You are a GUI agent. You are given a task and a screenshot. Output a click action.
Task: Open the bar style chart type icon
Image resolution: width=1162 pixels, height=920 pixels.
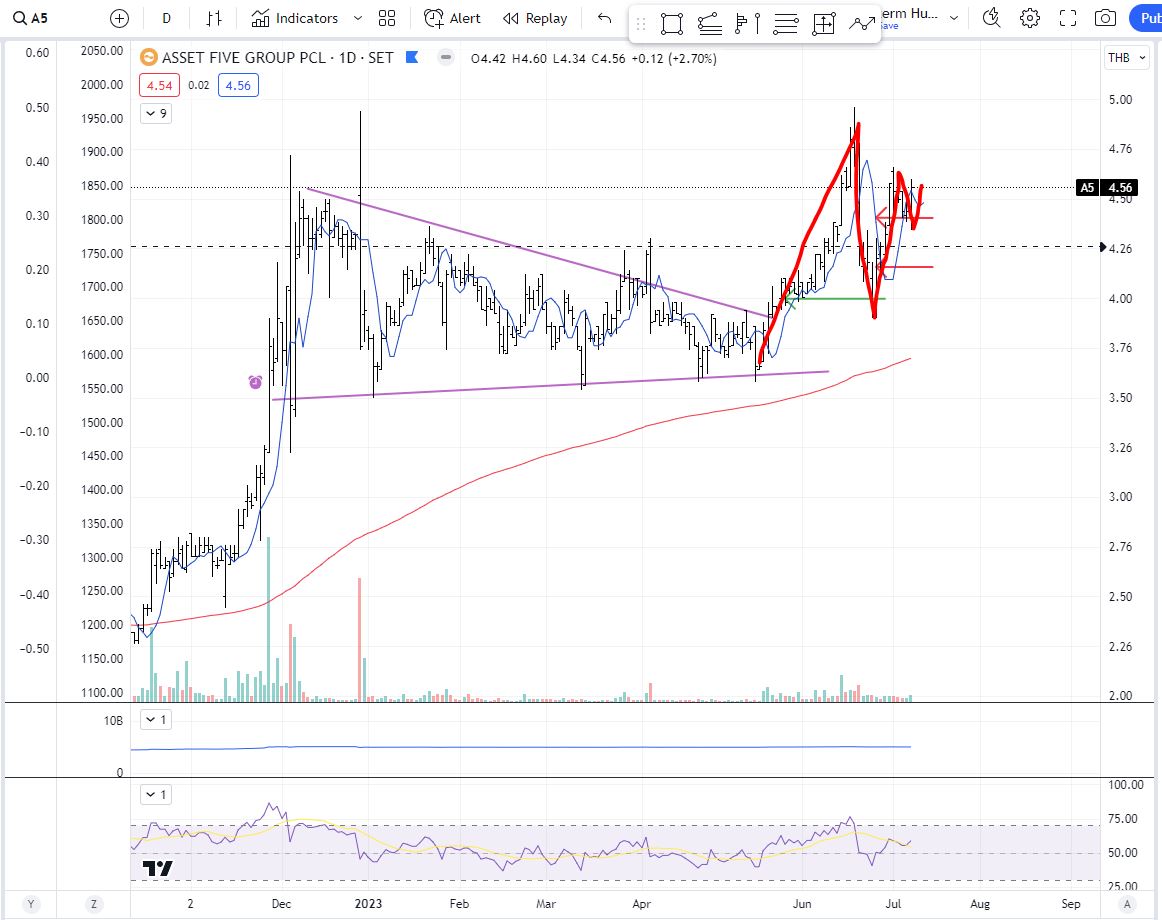(x=214, y=19)
